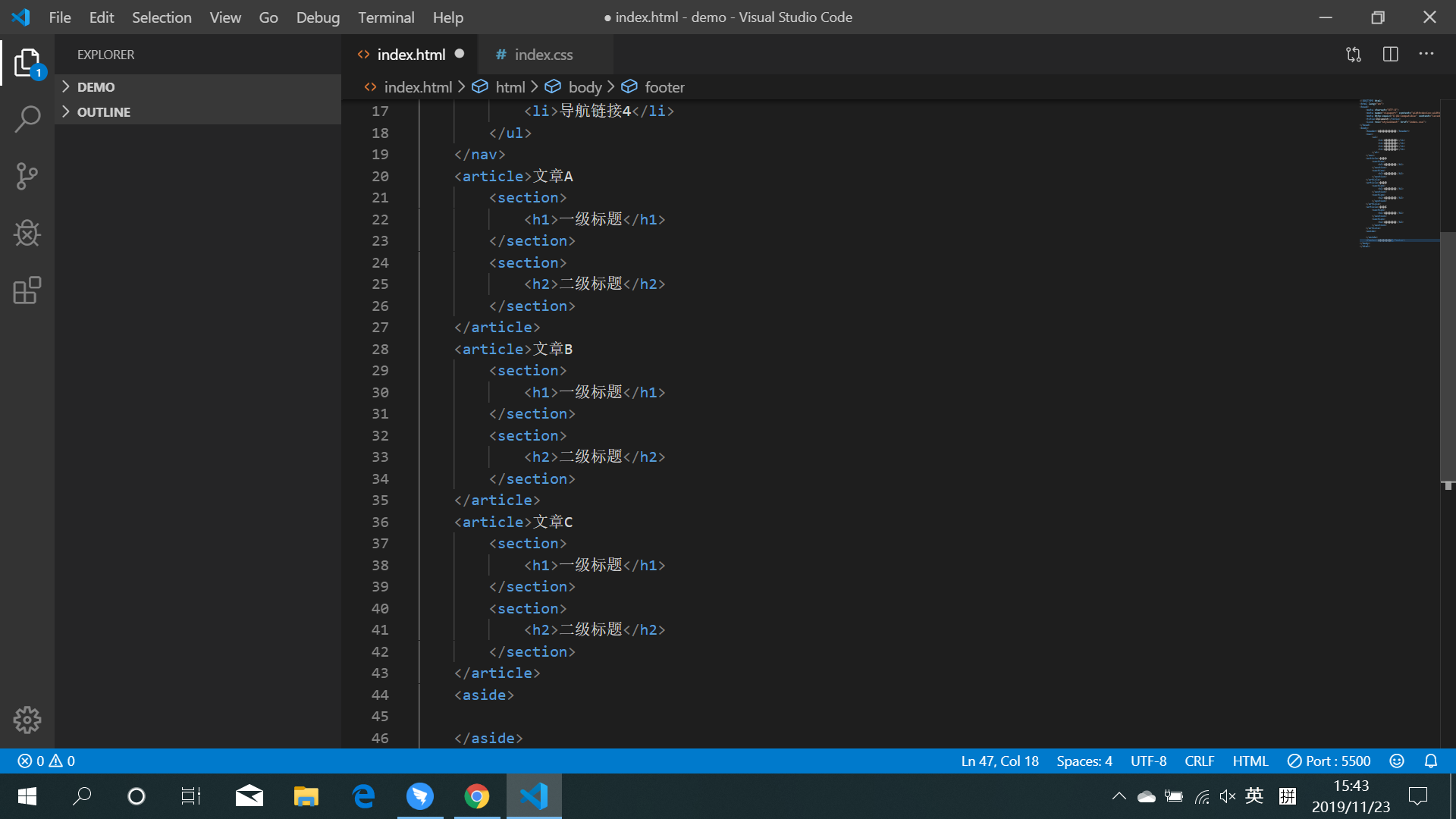Open the body breadcrumb dropdown
Screen dimensions: 1456x819
(573, 87)
